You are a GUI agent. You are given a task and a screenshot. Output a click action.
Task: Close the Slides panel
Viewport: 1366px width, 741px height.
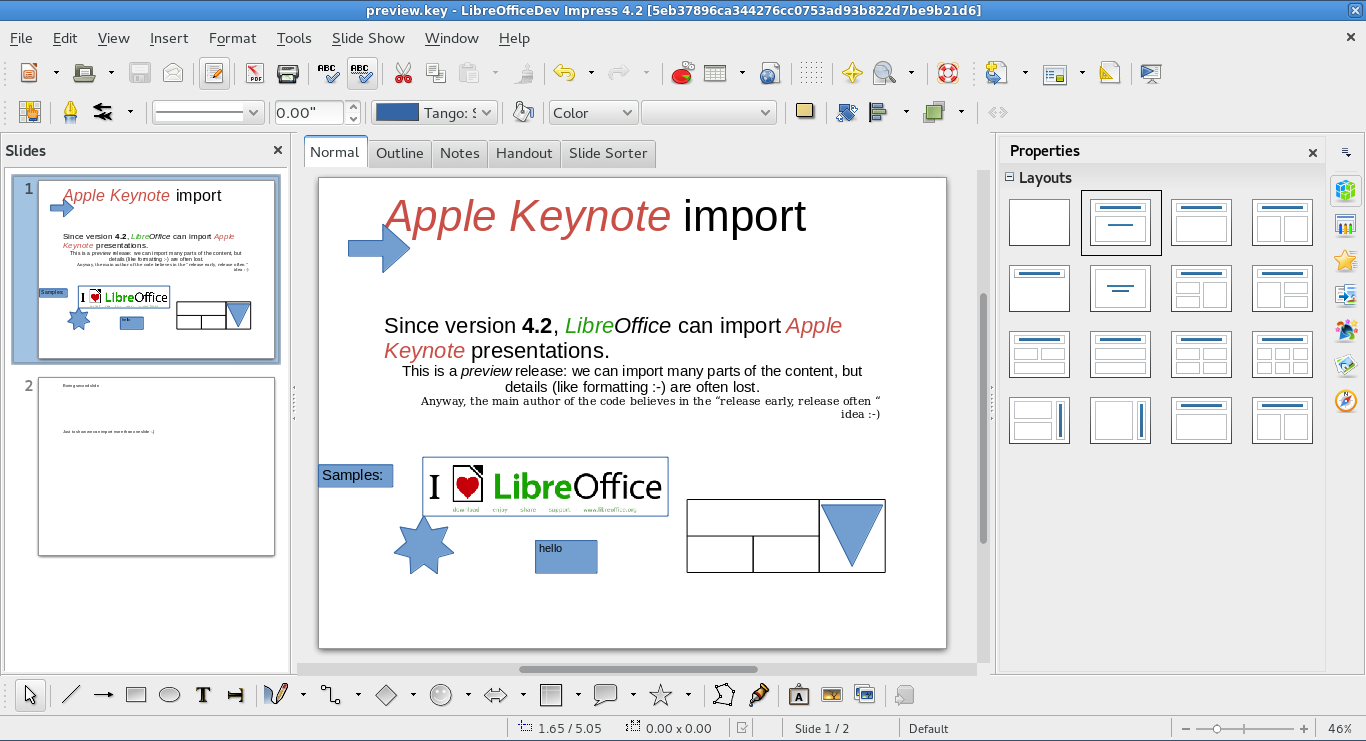click(x=278, y=150)
